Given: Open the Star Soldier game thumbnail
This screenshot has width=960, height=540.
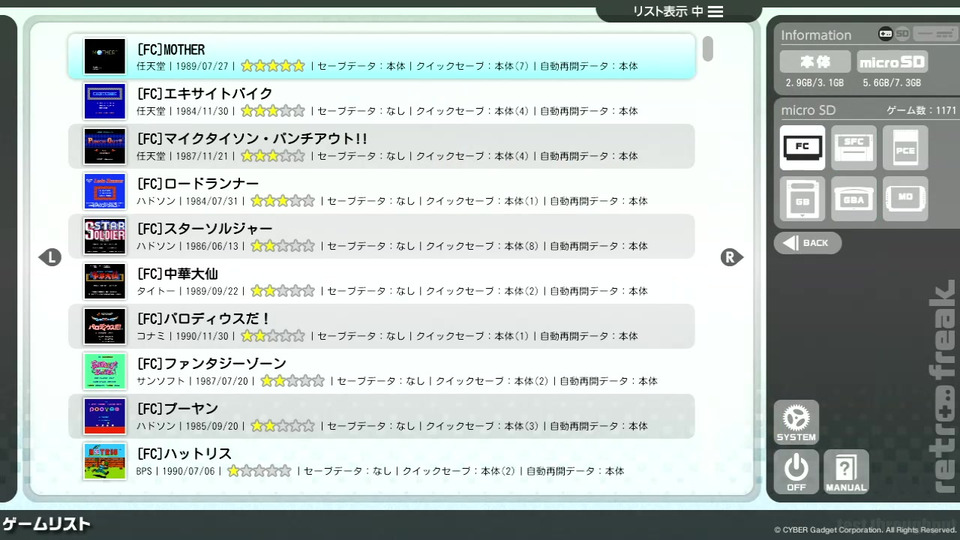Looking at the screenshot, I should point(105,236).
